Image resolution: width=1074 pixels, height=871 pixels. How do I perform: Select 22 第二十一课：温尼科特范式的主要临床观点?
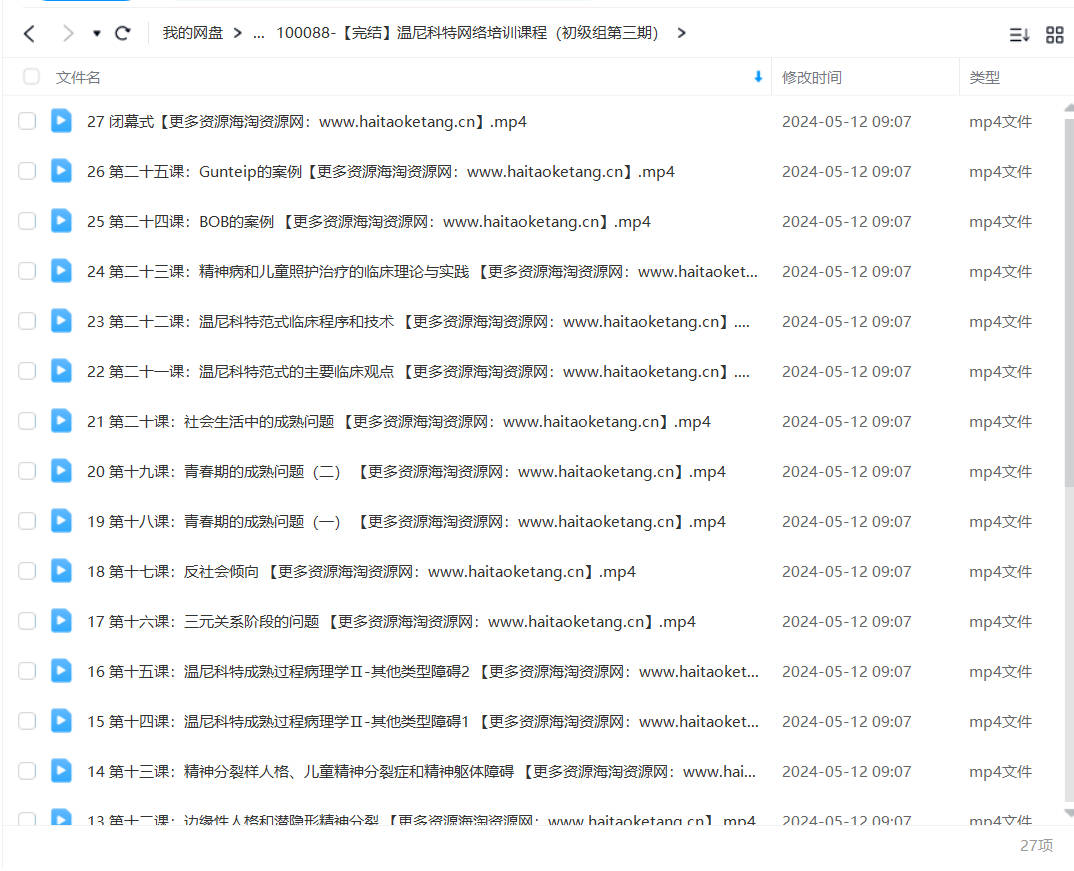418,372
